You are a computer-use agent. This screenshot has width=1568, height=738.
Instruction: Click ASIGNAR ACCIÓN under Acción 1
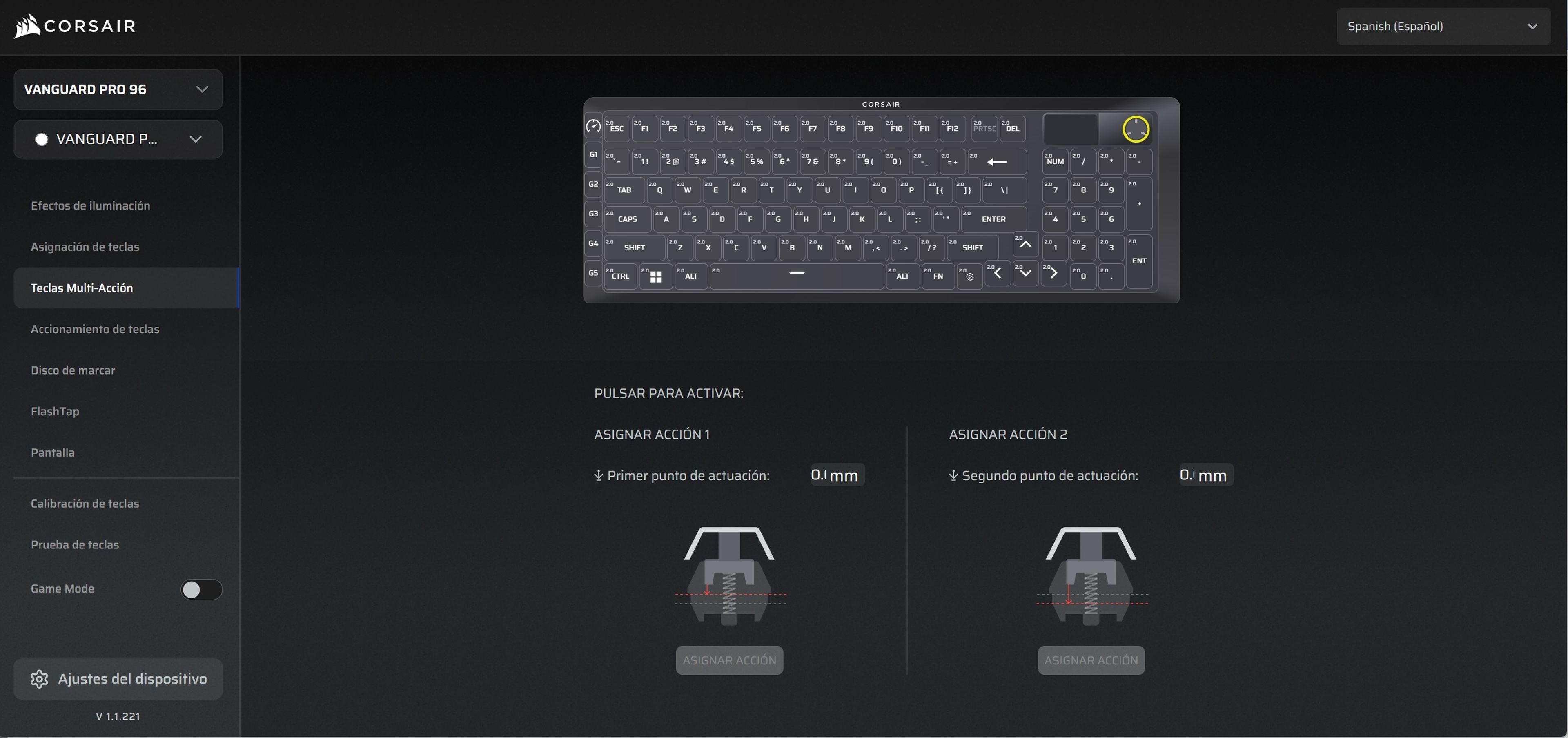point(728,660)
